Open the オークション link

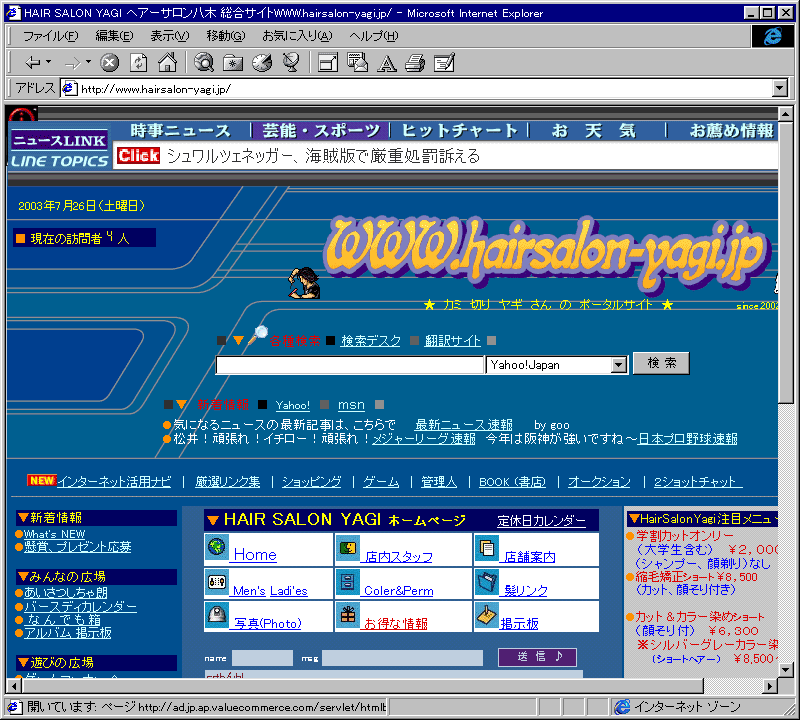coord(599,481)
